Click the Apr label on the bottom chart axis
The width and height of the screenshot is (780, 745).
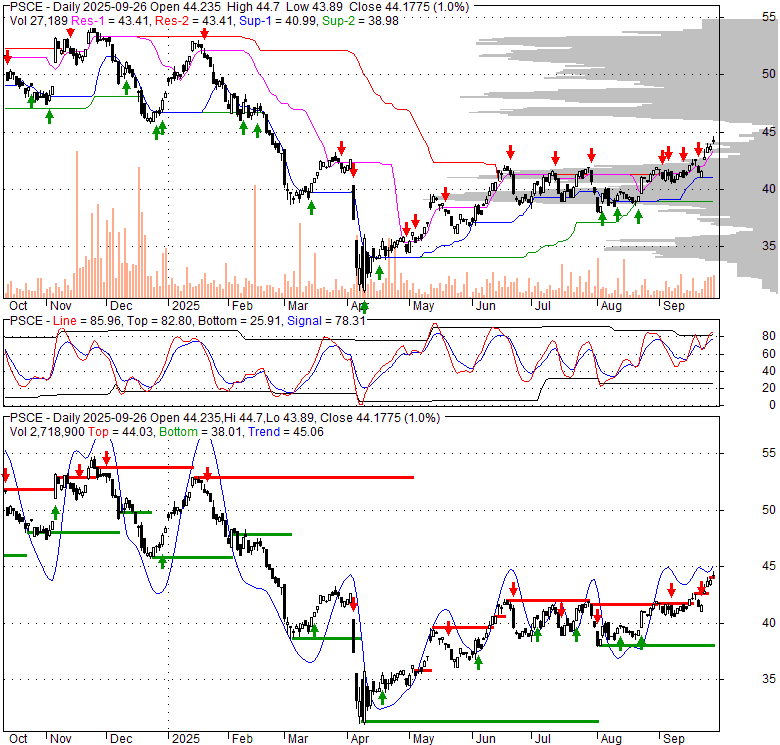click(360, 739)
